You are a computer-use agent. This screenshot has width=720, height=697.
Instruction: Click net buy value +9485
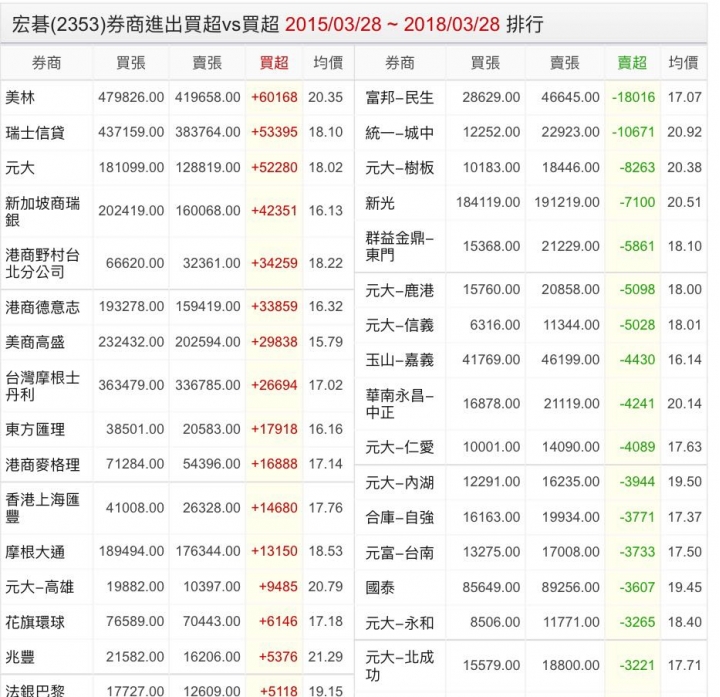click(x=278, y=586)
